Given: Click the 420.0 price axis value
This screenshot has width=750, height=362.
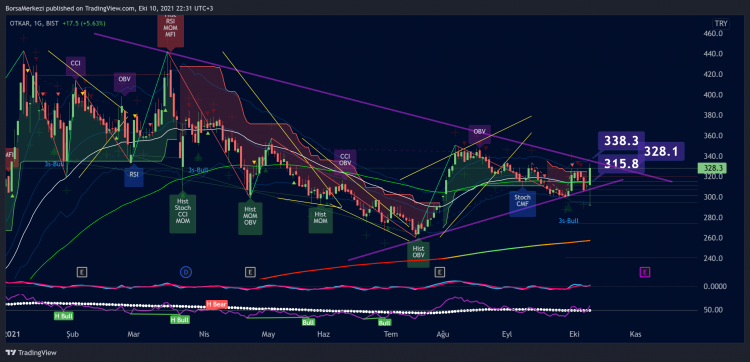Looking at the screenshot, I should [x=712, y=75].
